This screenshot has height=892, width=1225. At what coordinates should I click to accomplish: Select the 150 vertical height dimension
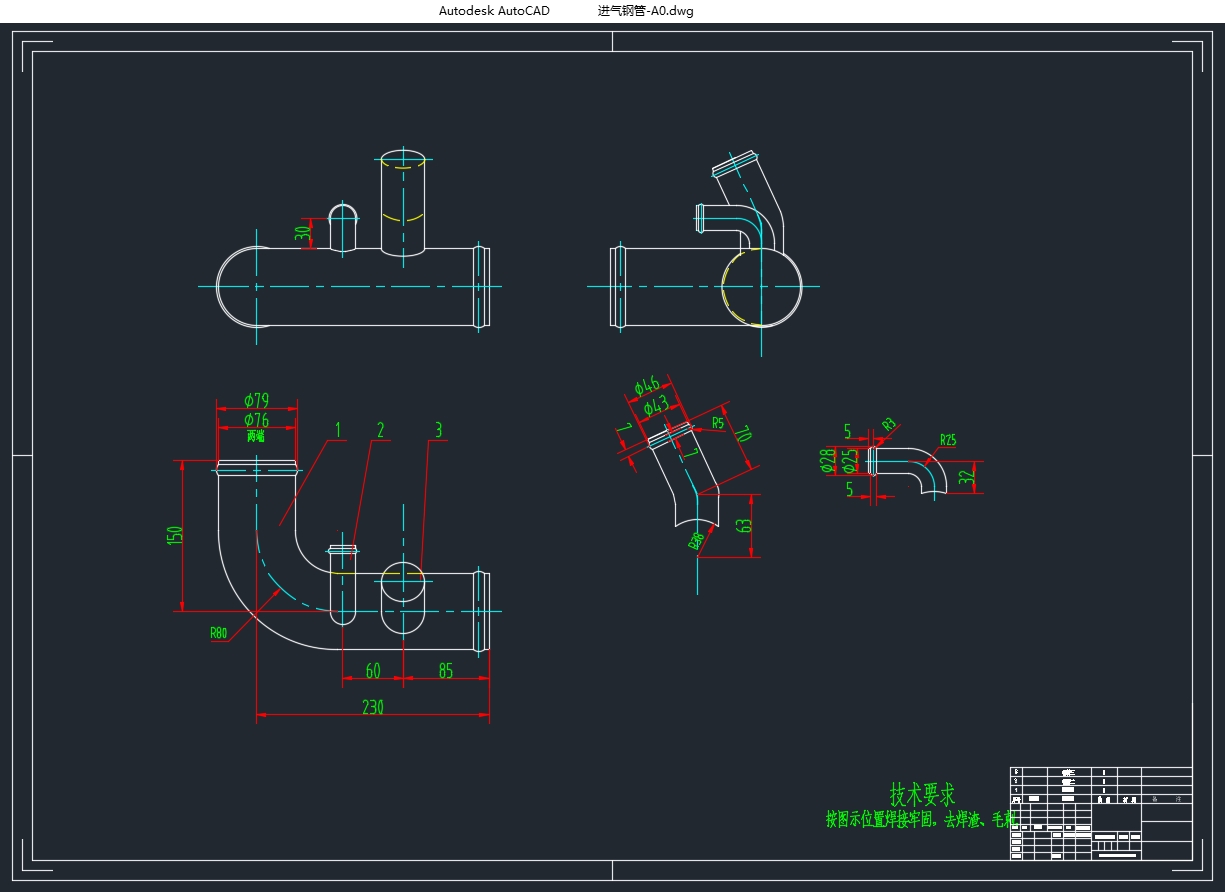tap(175, 535)
